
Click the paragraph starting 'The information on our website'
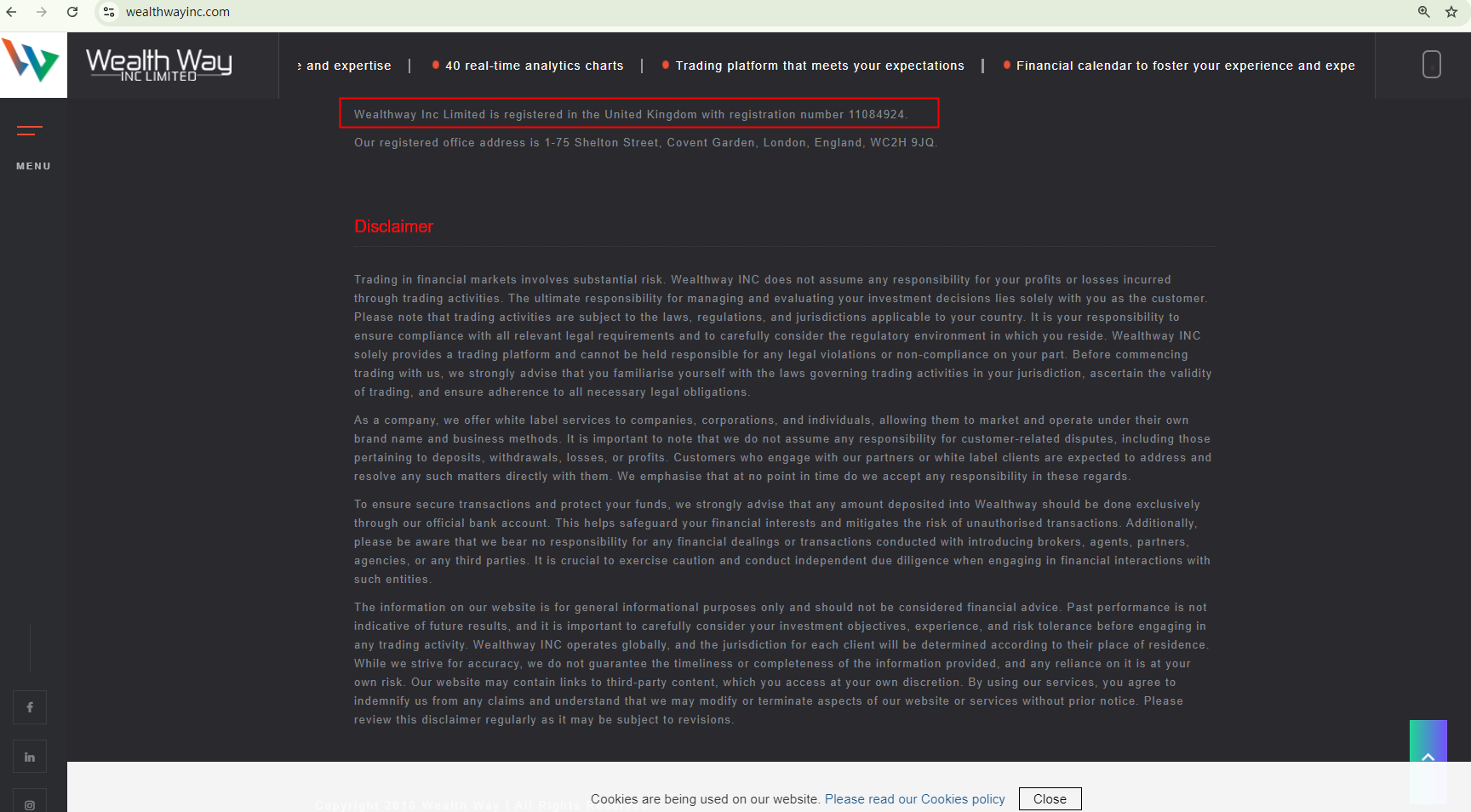pyautogui.click(x=781, y=663)
